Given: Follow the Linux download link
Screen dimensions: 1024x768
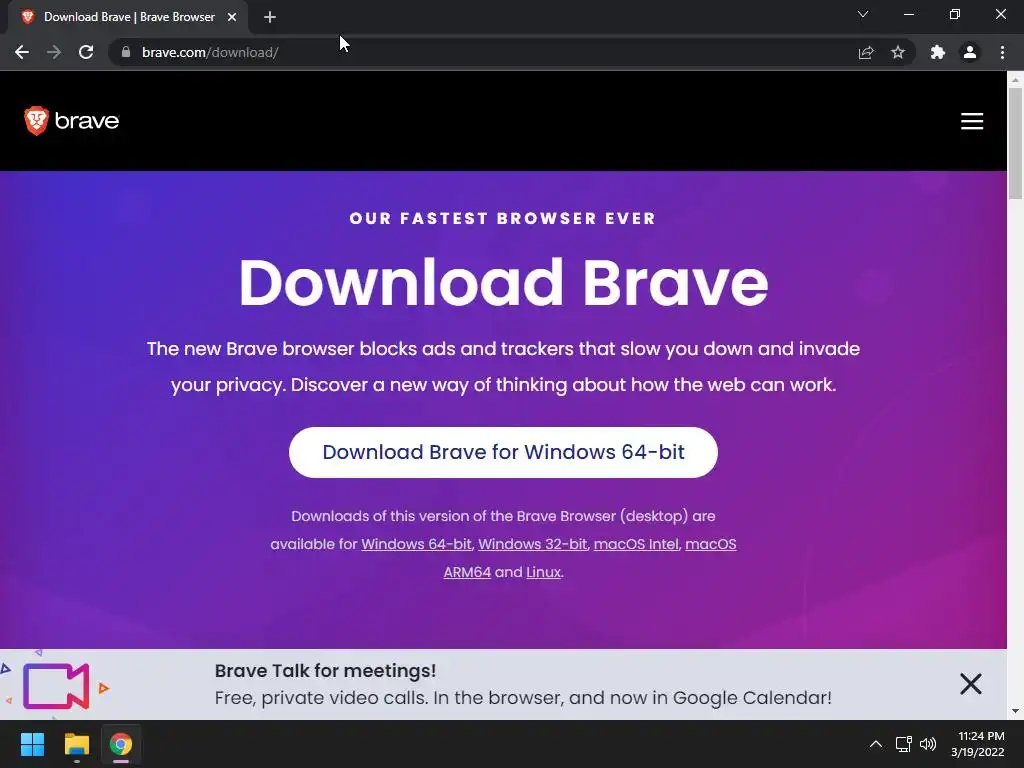Looking at the screenshot, I should point(543,572).
